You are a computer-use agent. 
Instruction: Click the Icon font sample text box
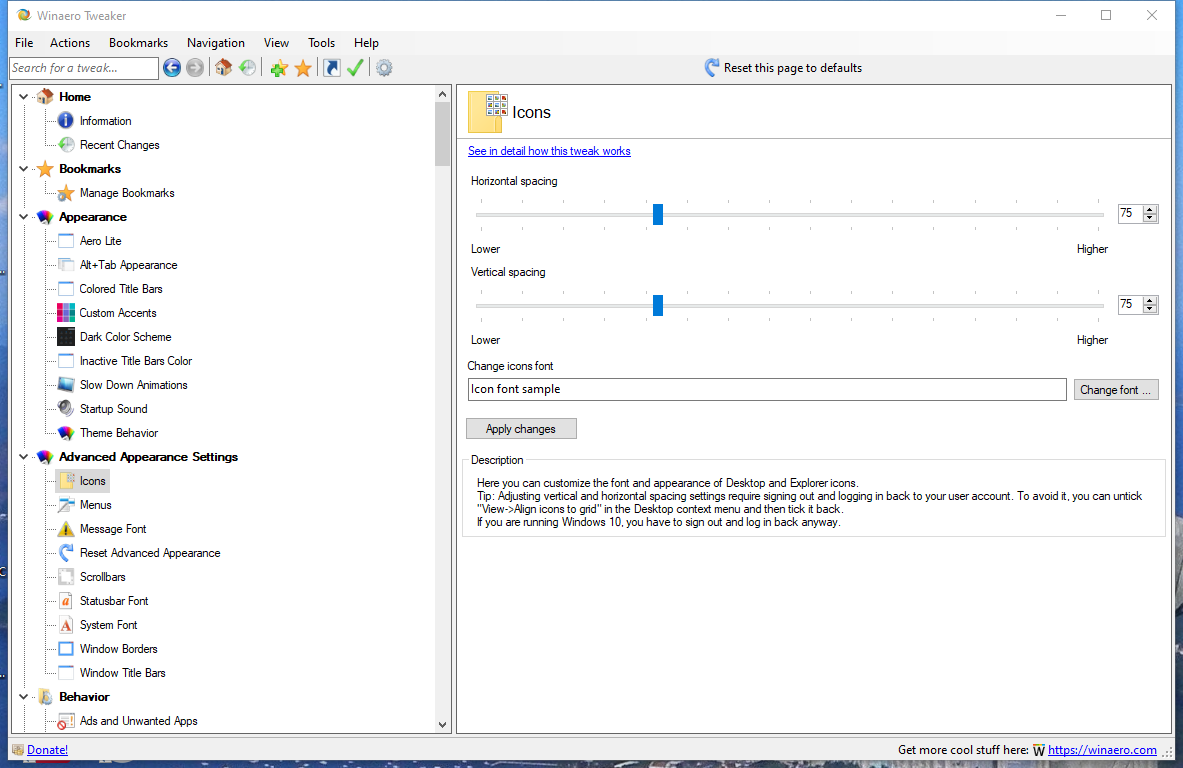[767, 389]
